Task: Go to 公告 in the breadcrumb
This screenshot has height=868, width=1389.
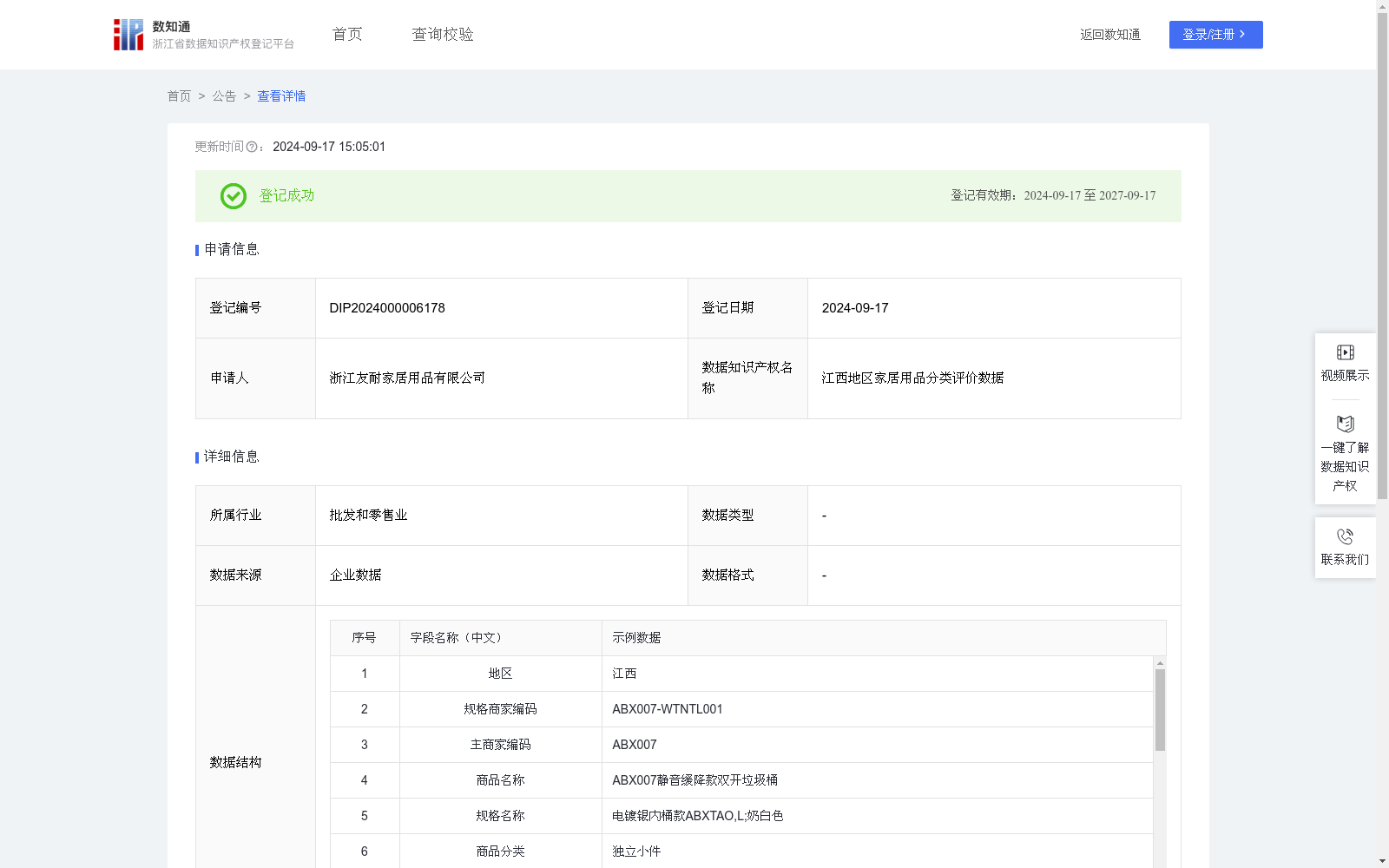Action: point(224,96)
